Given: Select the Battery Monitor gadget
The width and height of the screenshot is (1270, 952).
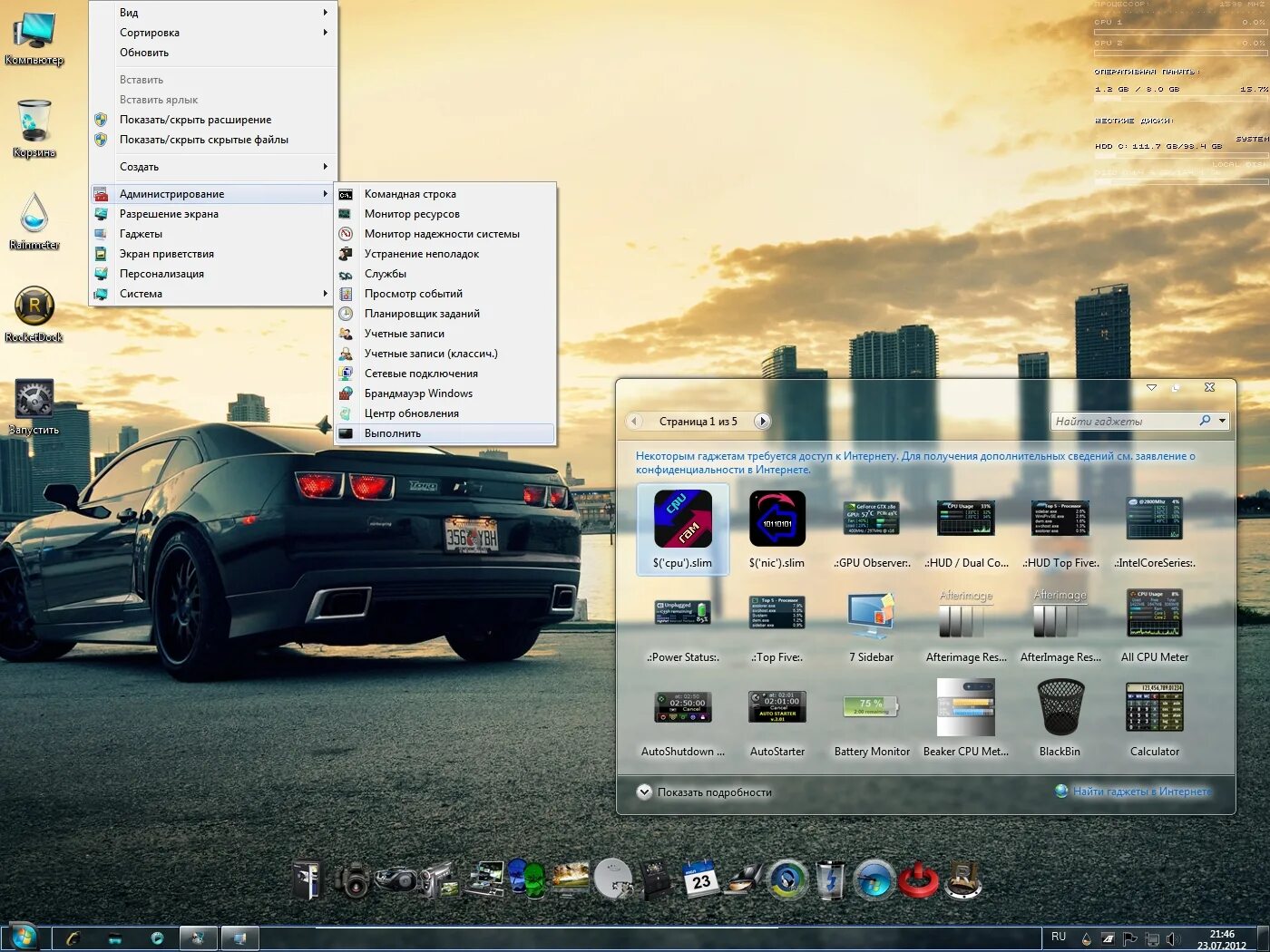Looking at the screenshot, I should [872, 724].
